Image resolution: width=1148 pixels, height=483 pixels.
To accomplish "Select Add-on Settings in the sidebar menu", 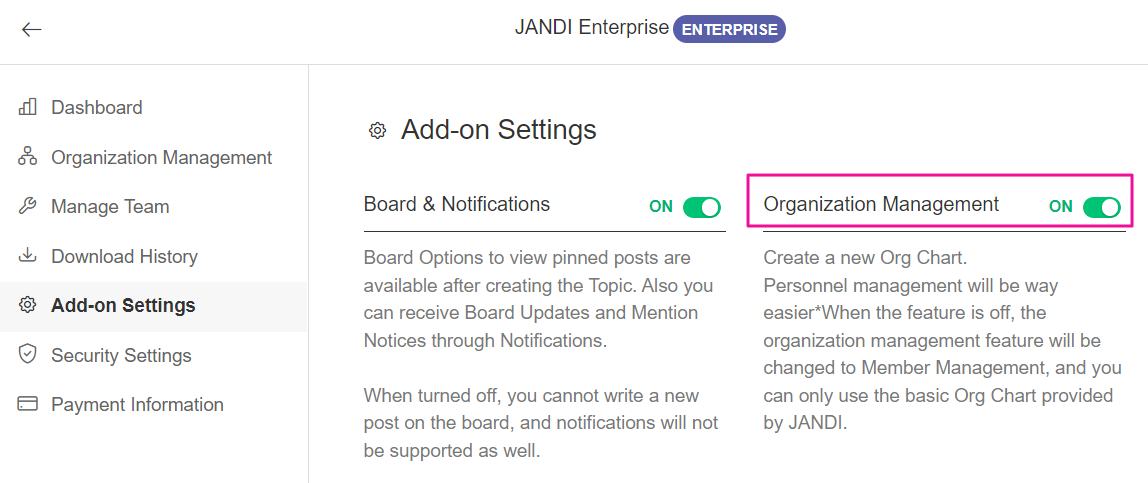I will pos(123,306).
